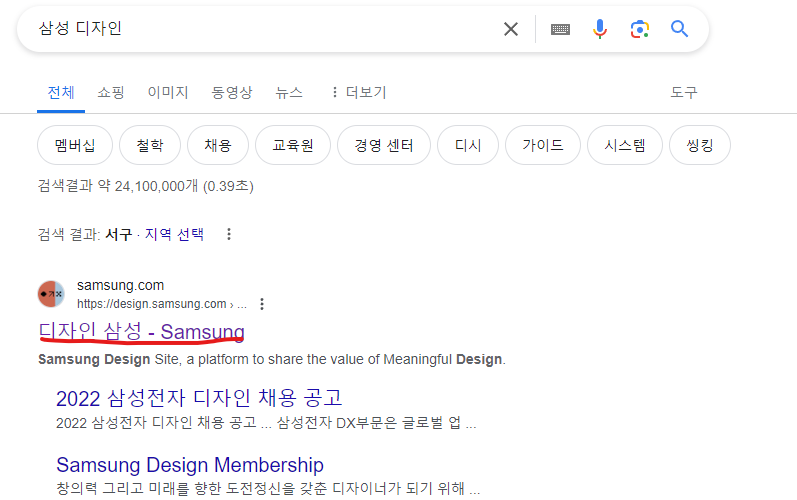Select the 채용 filter chip

click(218, 145)
